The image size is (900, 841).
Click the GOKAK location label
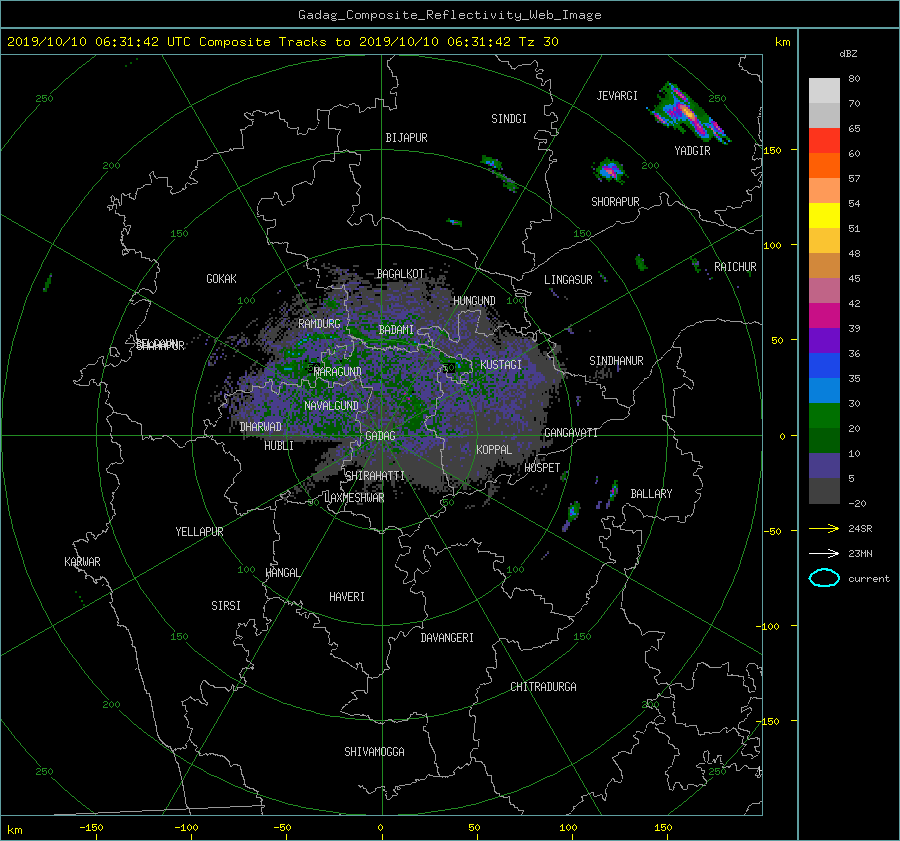click(222, 279)
